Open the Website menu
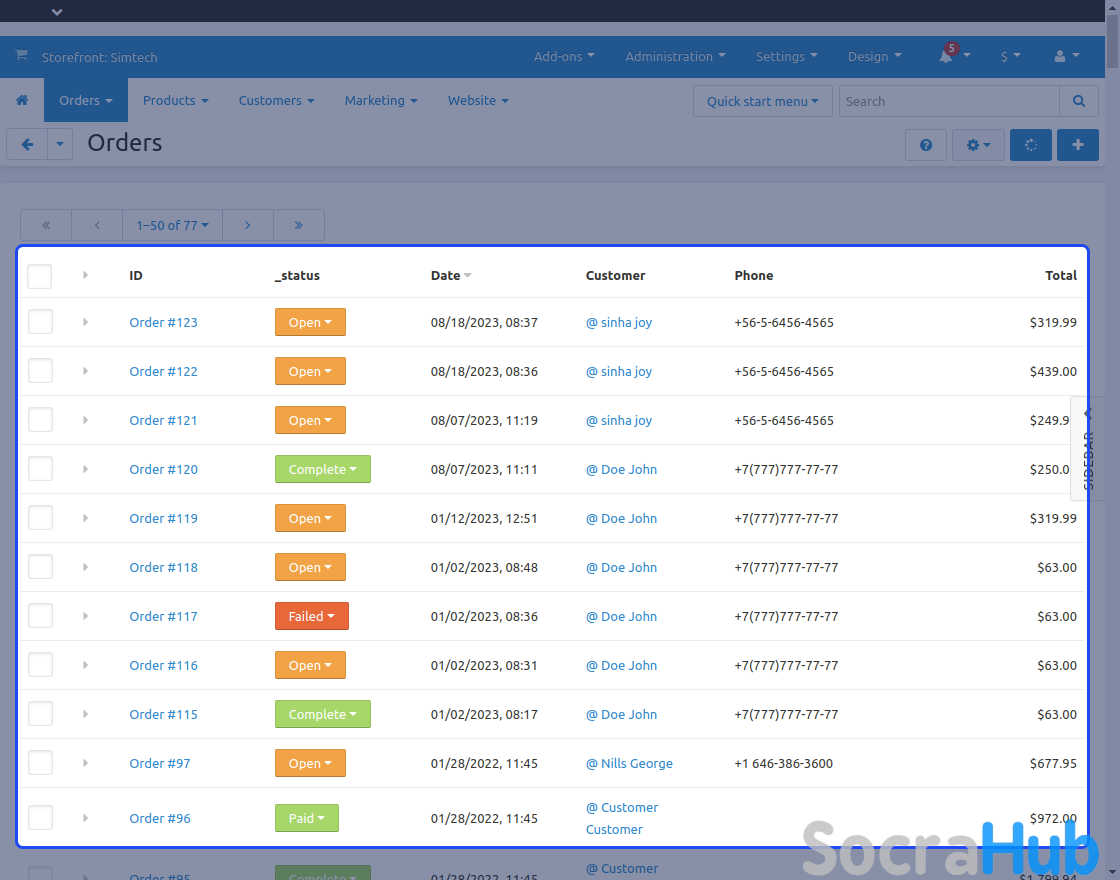 click(x=478, y=101)
